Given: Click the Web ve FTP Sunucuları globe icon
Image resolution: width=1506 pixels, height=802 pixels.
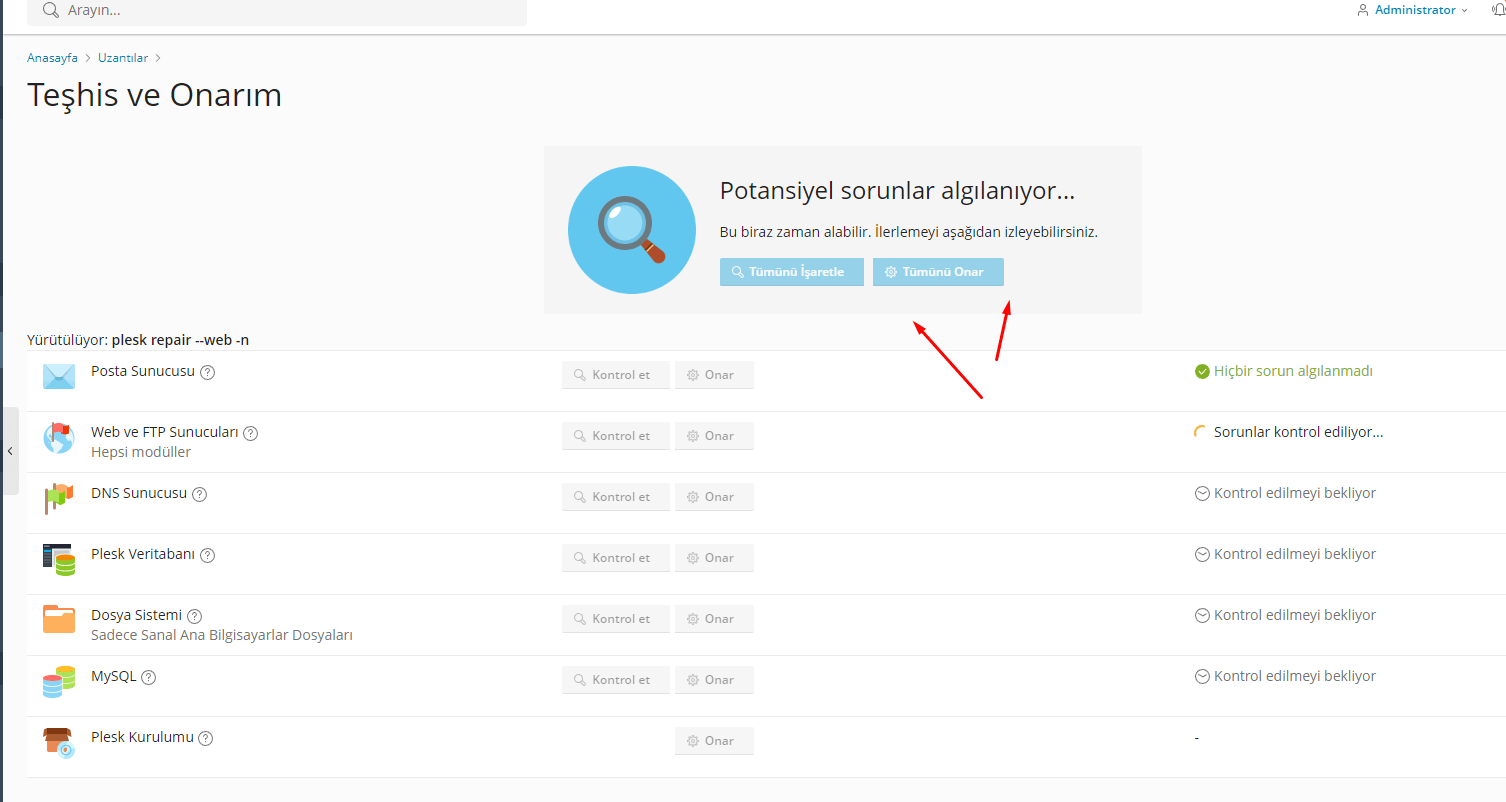Looking at the screenshot, I should click(x=59, y=437).
